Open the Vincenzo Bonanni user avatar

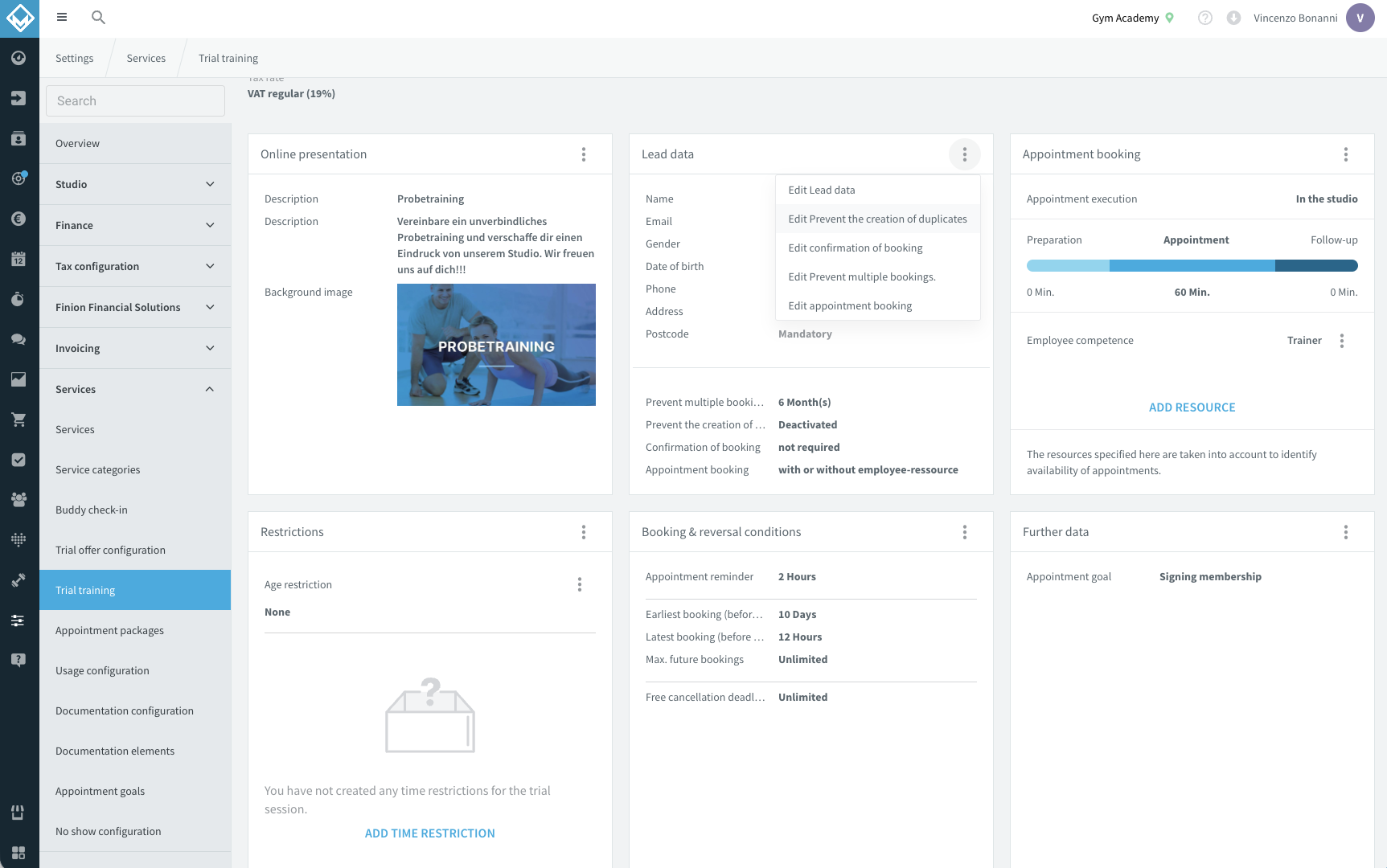[1360, 18]
